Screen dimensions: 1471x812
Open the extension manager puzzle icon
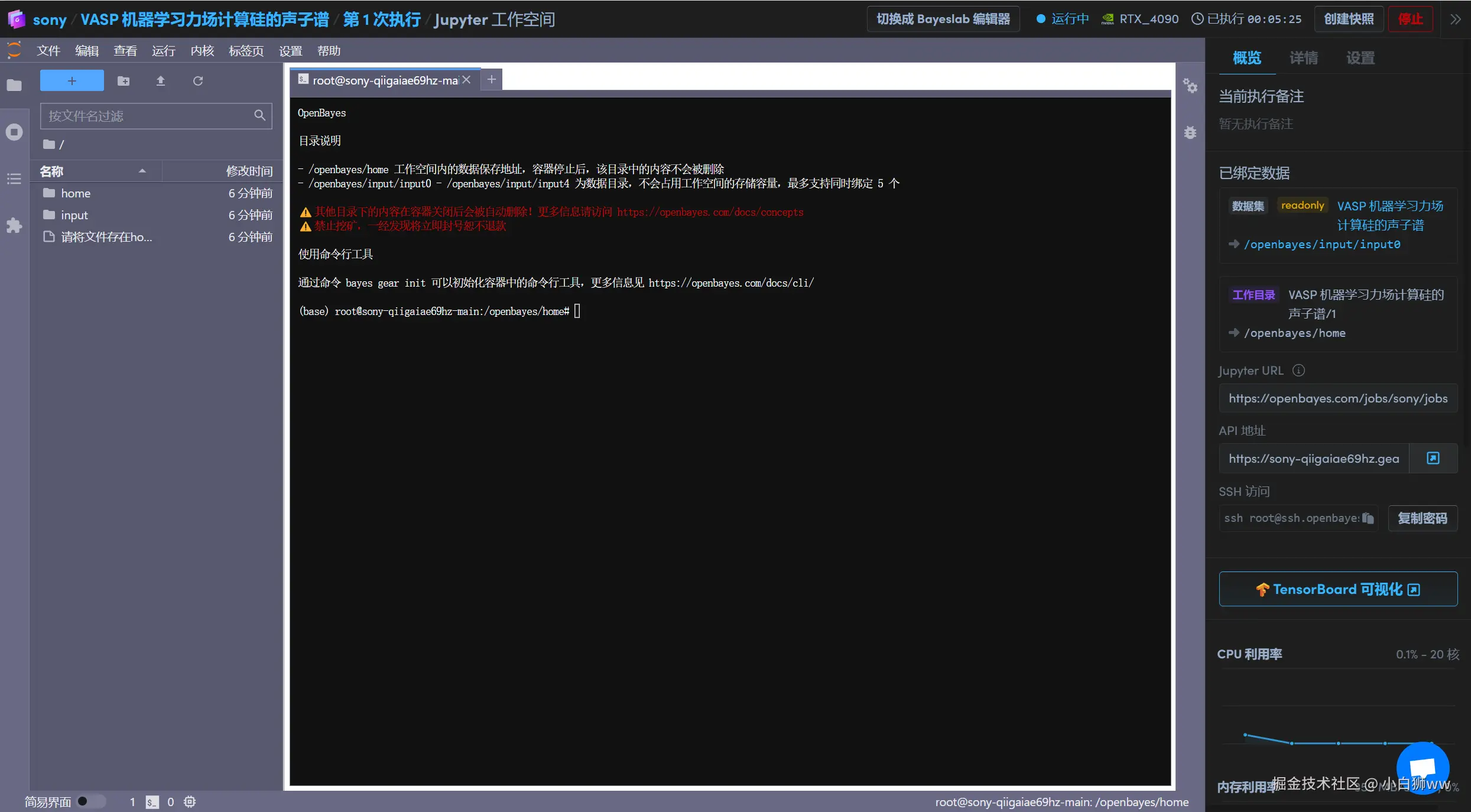14,225
